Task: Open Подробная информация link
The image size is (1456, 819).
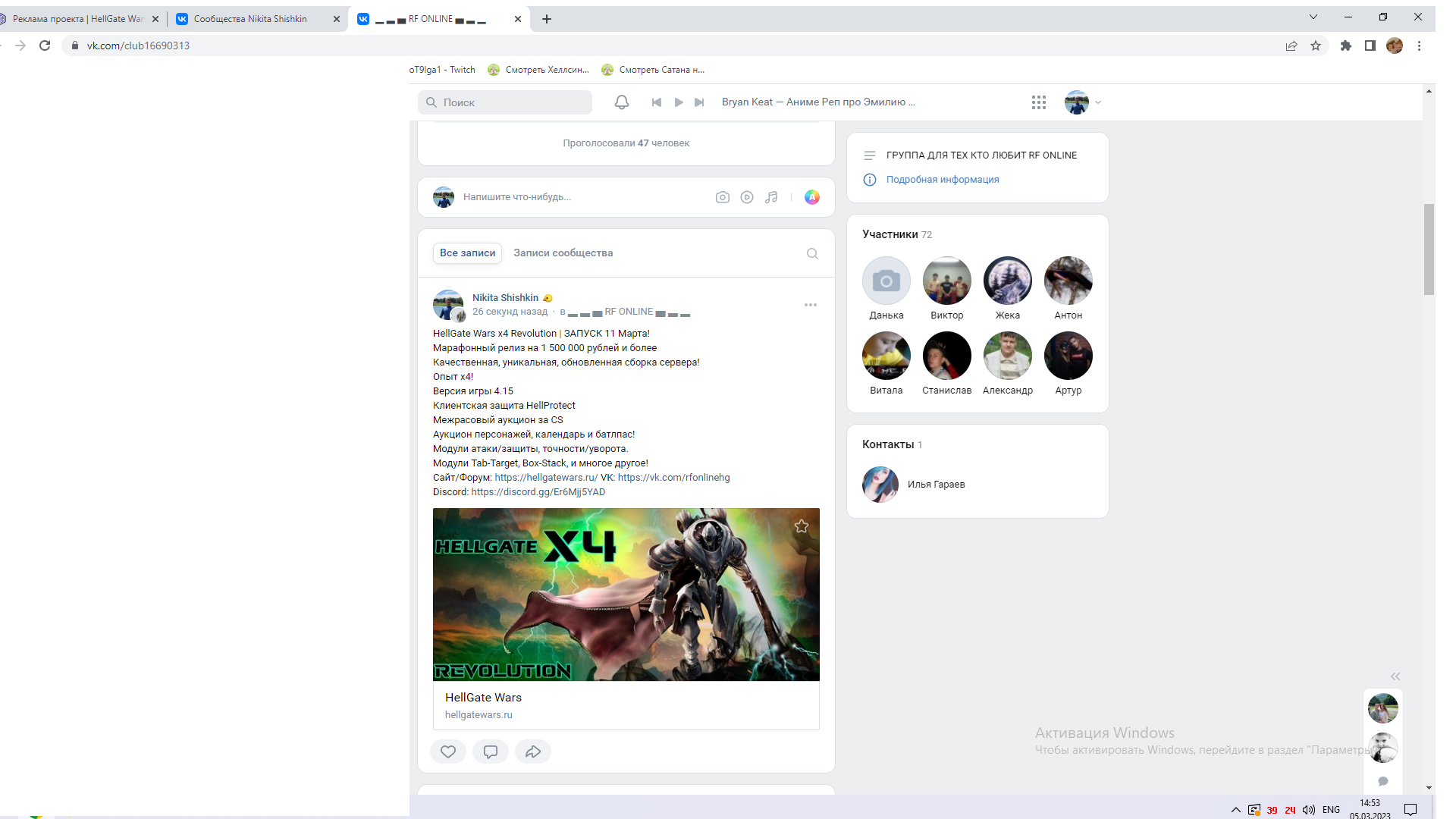Action: [x=943, y=180]
